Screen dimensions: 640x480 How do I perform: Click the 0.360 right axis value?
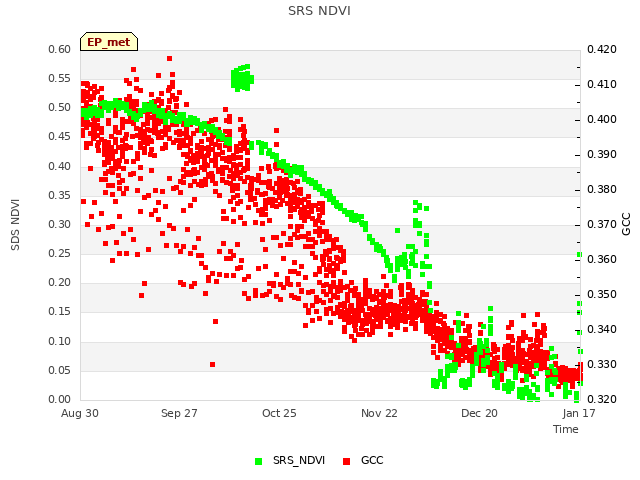[x=602, y=259]
